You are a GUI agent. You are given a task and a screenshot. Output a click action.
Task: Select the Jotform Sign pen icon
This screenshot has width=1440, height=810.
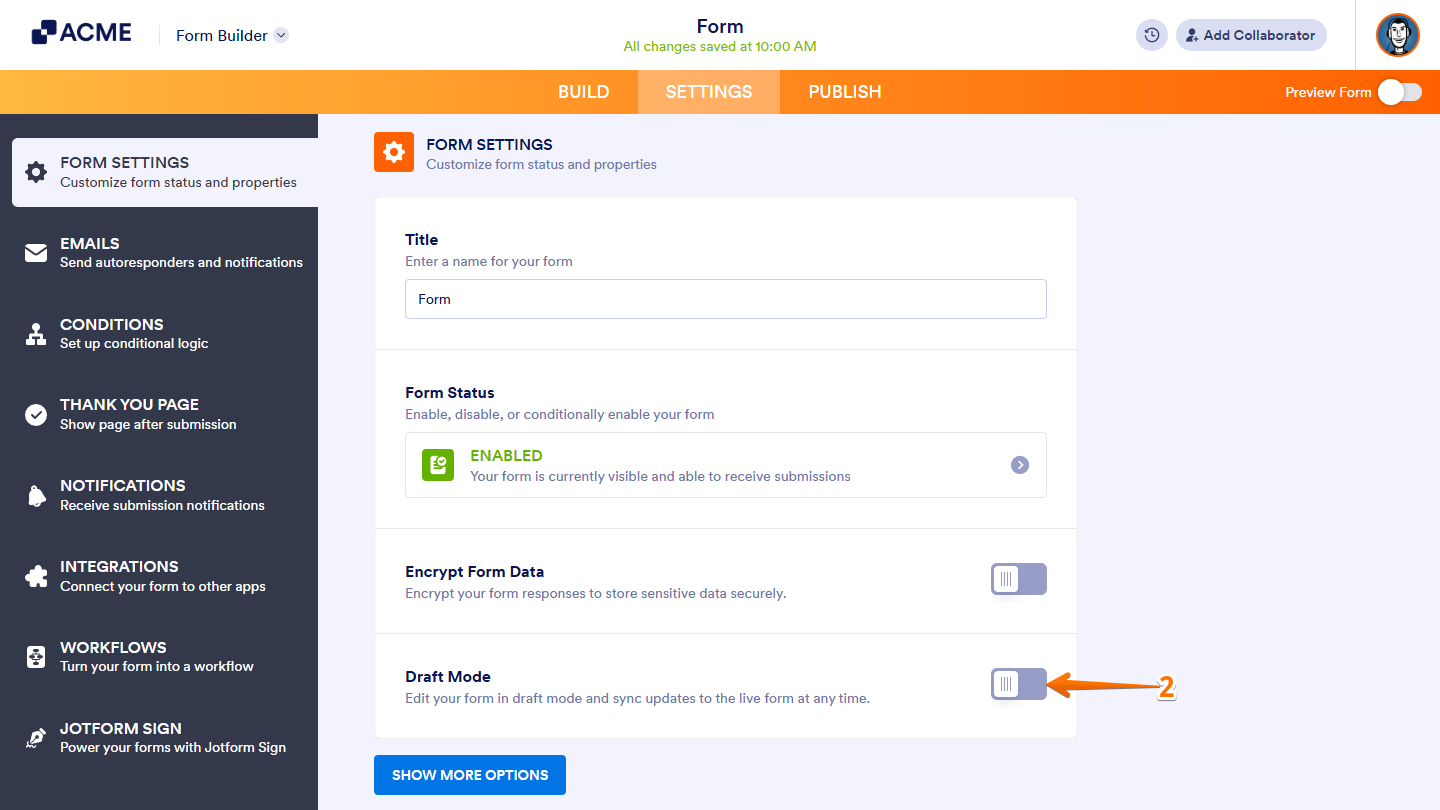[36, 737]
